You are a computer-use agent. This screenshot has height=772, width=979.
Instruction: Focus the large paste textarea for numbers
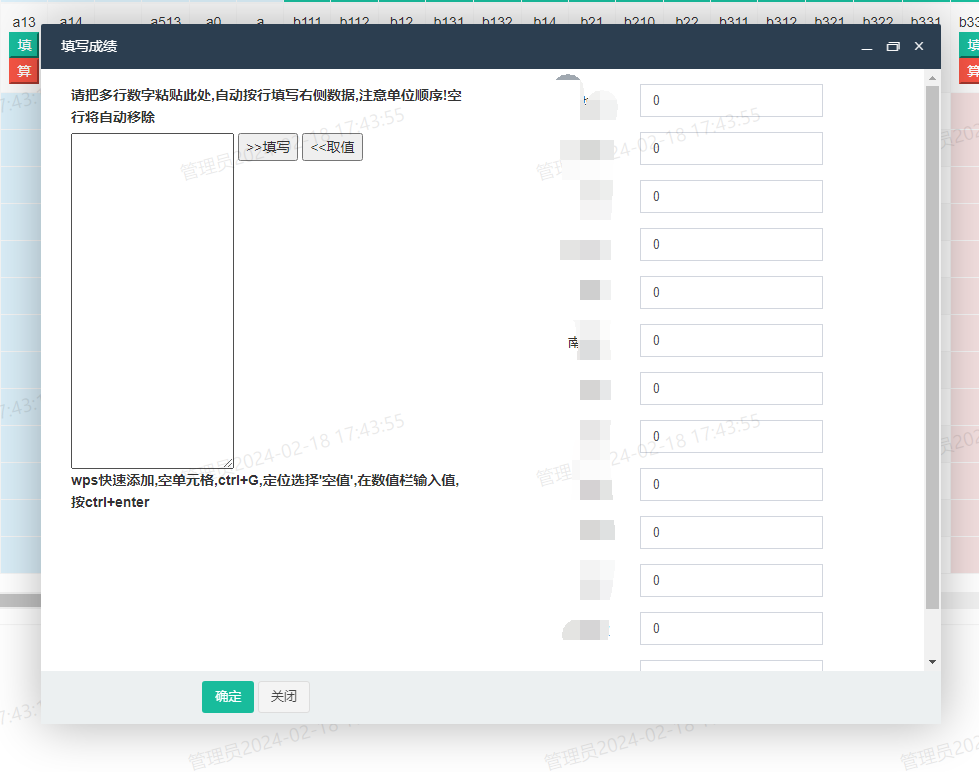152,300
